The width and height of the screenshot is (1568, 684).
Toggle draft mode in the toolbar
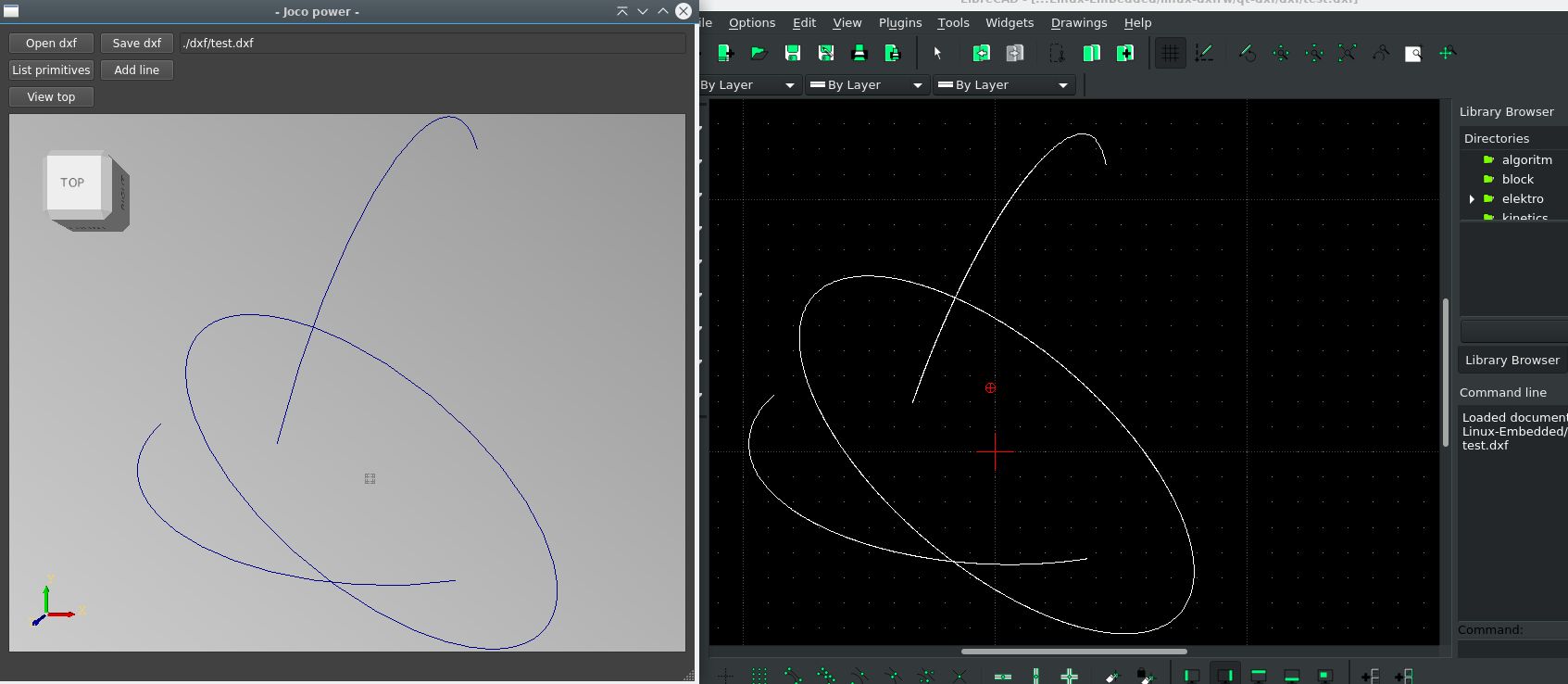pos(1204,53)
